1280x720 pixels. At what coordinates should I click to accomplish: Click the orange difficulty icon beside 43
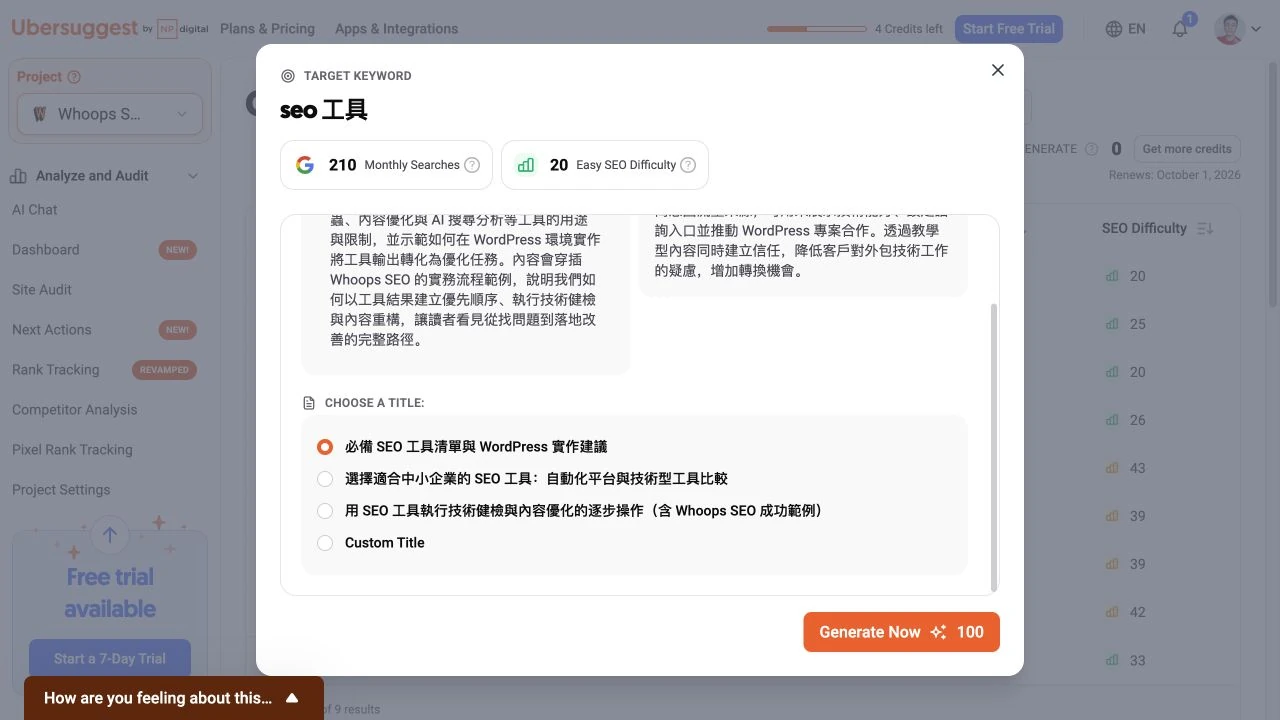(x=1113, y=468)
